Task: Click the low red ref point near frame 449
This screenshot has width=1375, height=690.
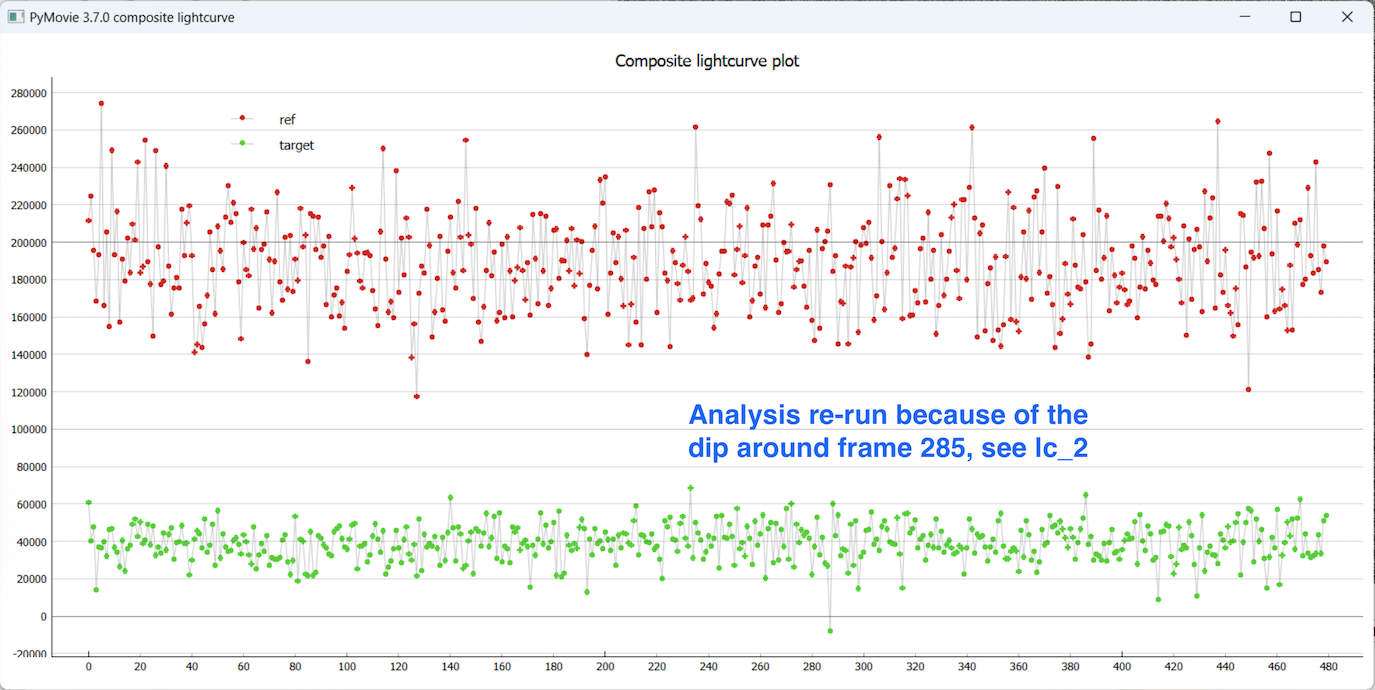Action: [x=1248, y=390]
